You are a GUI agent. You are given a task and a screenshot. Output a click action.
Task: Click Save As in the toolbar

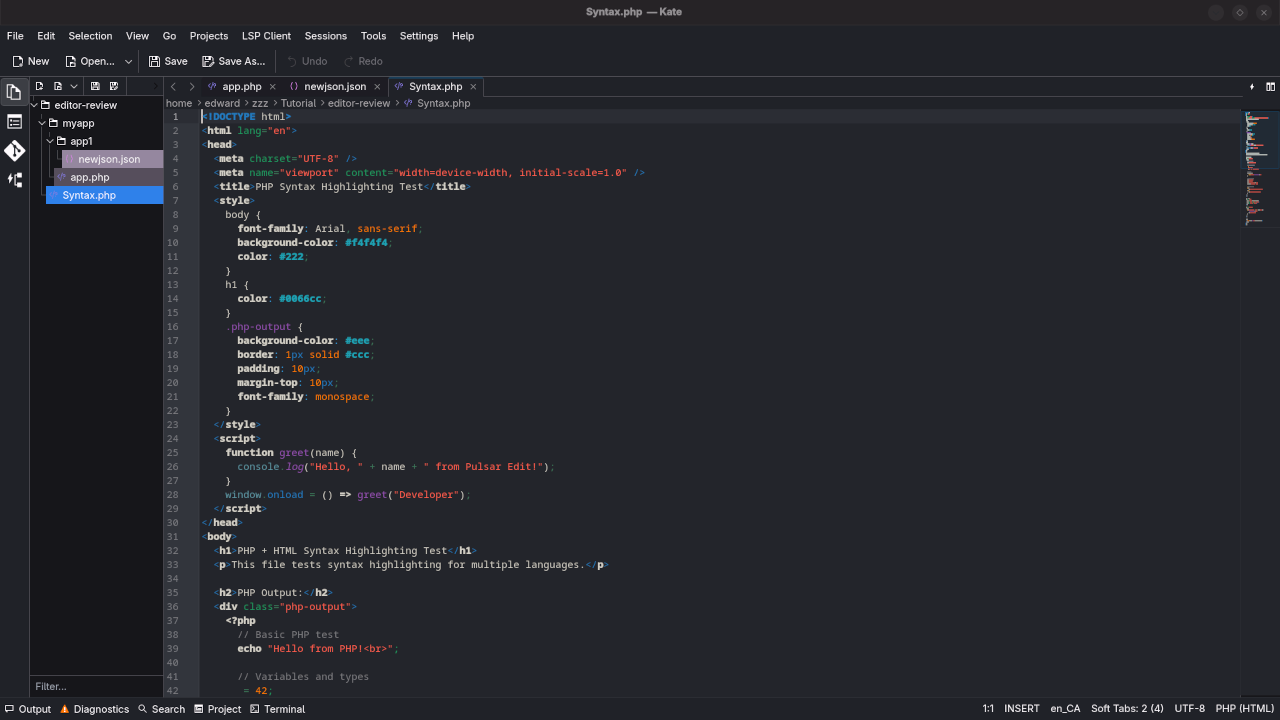pos(234,61)
